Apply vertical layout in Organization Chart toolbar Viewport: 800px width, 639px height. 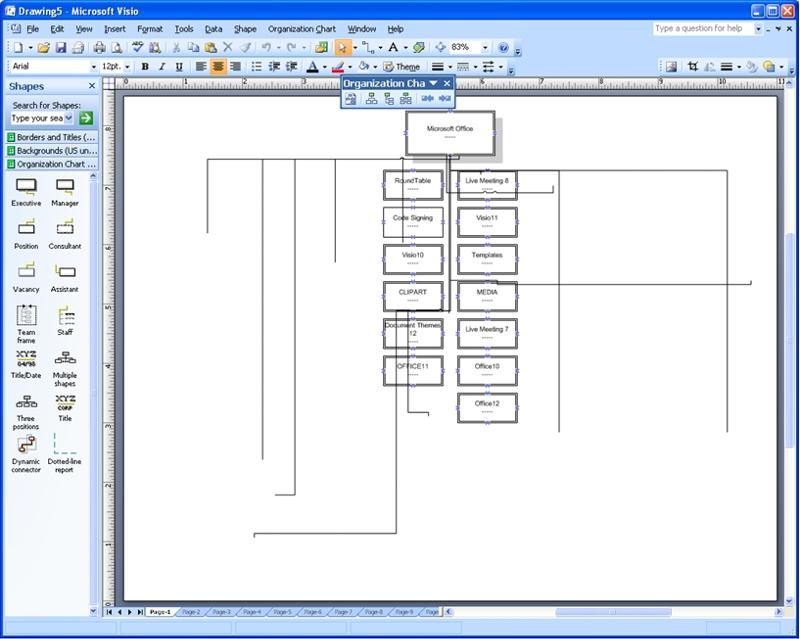[389, 99]
